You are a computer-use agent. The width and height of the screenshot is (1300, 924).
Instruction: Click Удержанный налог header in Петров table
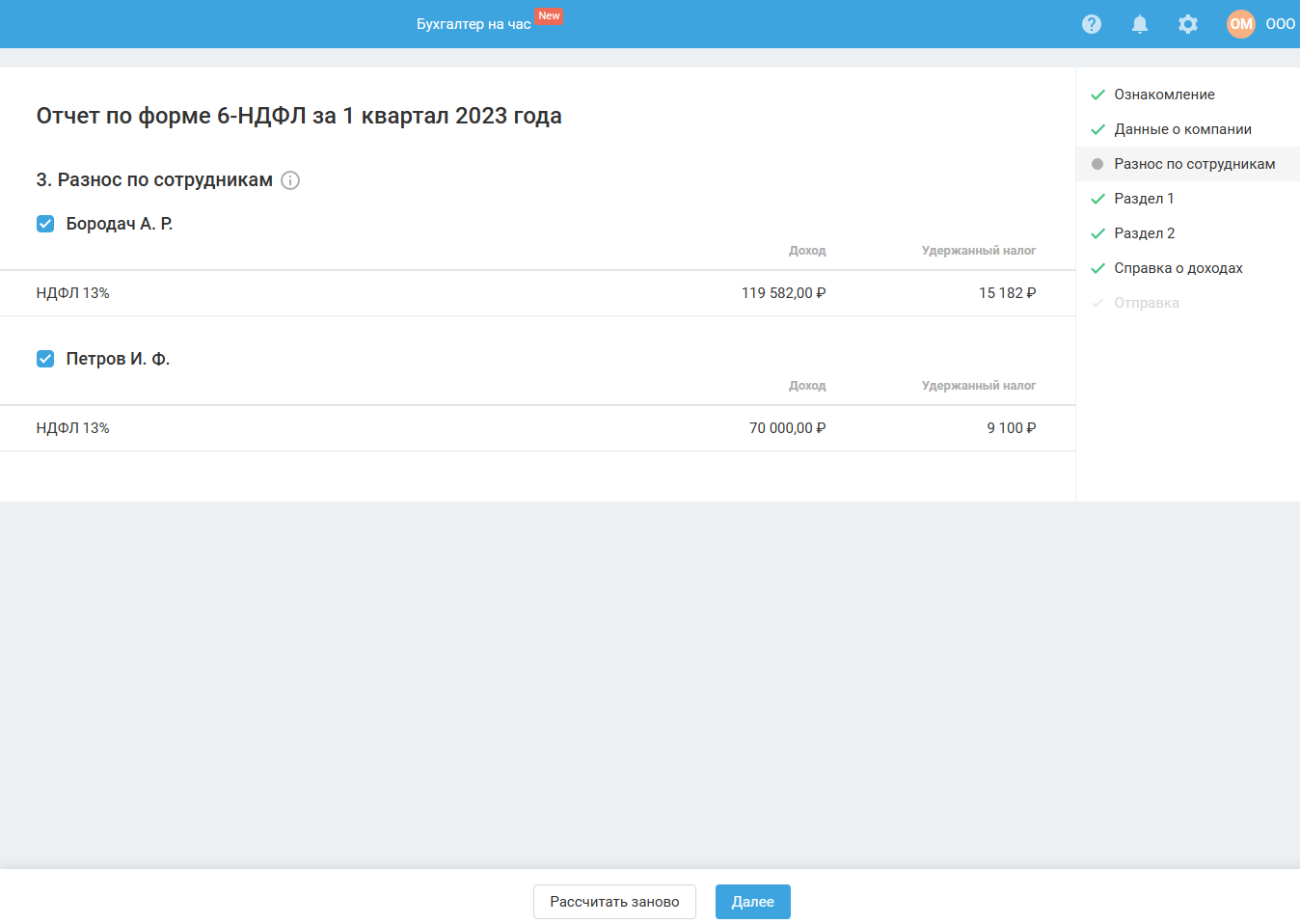979,386
